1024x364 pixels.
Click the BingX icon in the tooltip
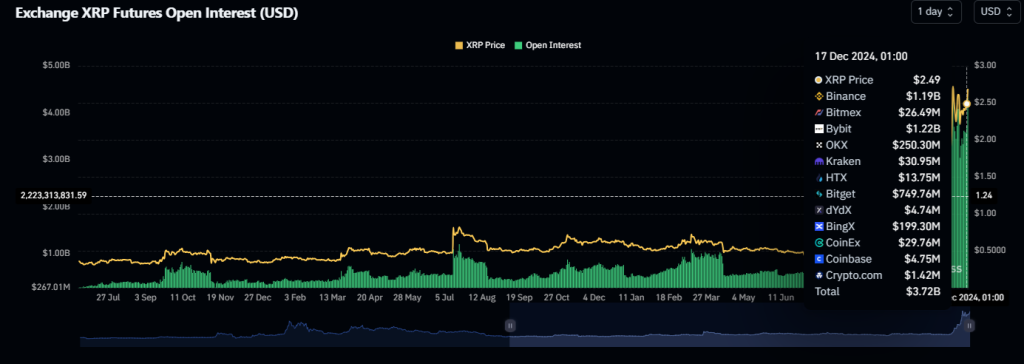pyautogui.click(x=819, y=226)
